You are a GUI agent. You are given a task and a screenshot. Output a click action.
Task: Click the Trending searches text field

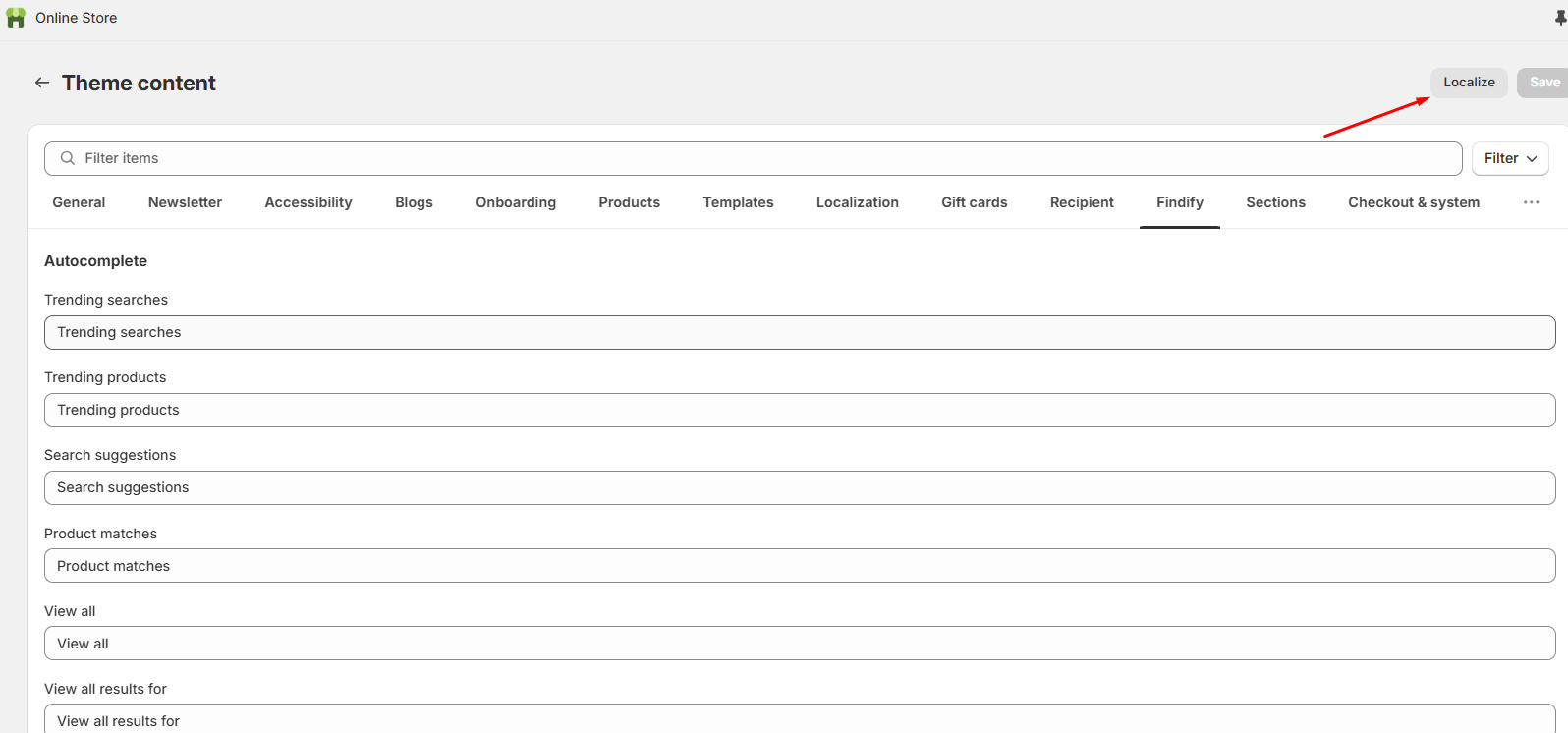pos(800,332)
